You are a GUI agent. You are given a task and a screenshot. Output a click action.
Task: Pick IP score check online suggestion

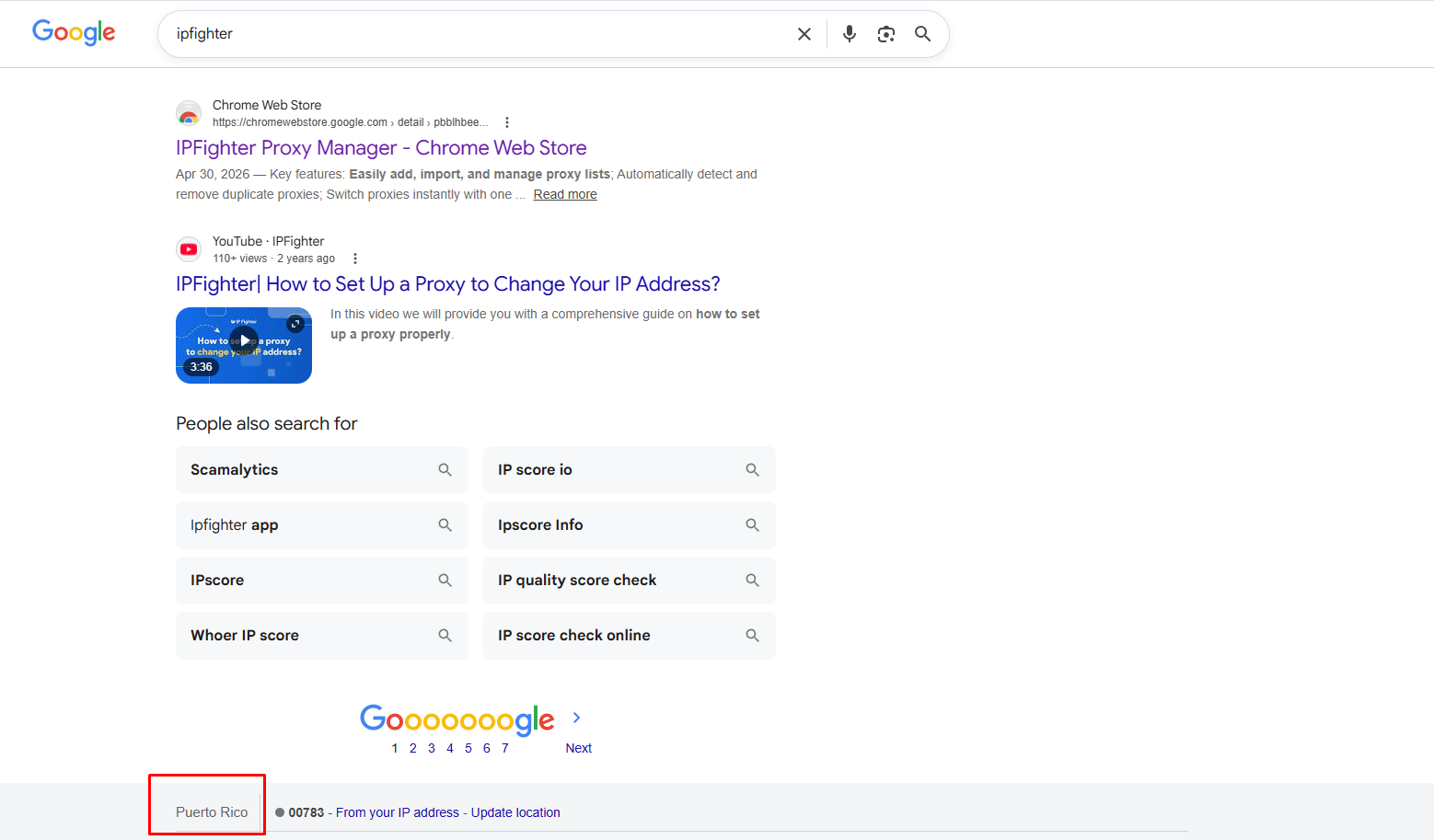(x=630, y=636)
